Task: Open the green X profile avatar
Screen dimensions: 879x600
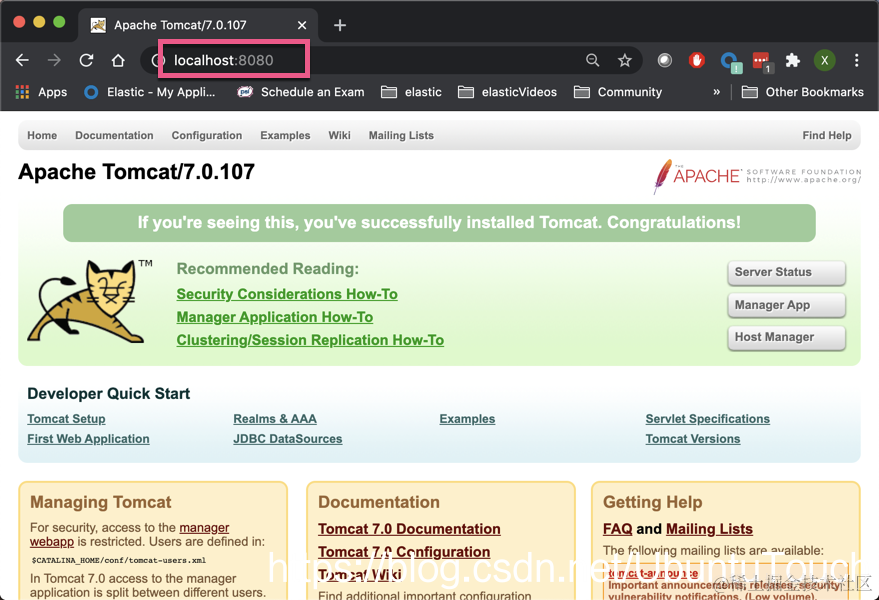Action: (825, 60)
